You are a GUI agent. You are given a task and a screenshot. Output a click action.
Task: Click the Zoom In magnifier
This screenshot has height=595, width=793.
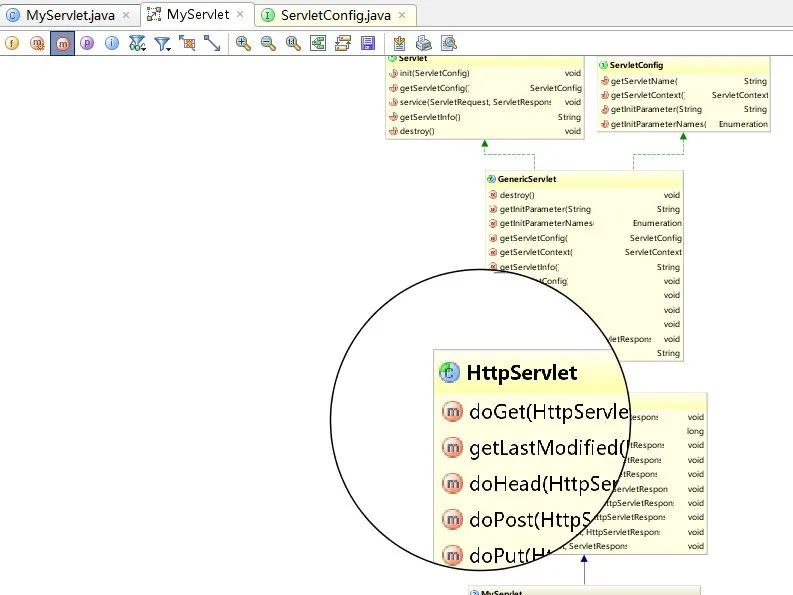click(x=243, y=44)
